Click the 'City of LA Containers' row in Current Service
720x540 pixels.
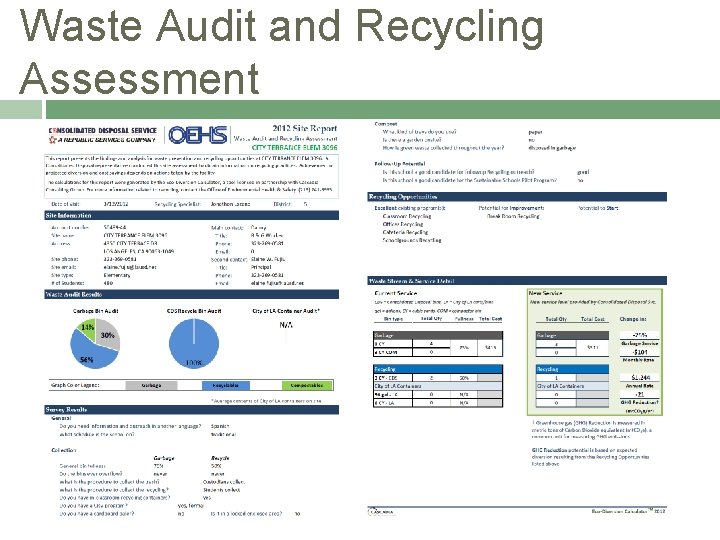click(438, 386)
